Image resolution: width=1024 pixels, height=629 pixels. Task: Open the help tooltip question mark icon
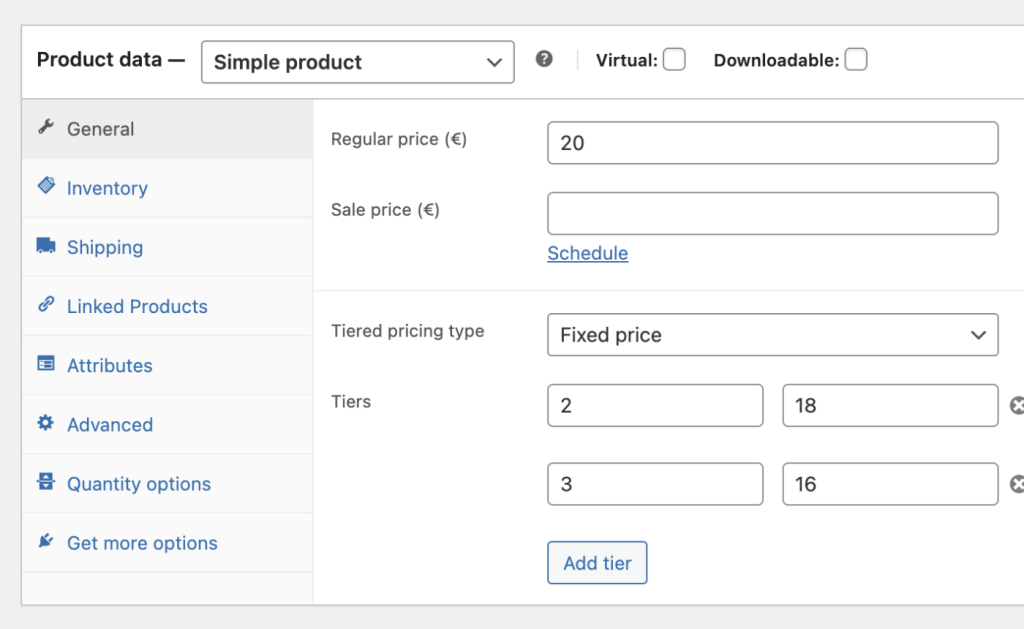545,61
